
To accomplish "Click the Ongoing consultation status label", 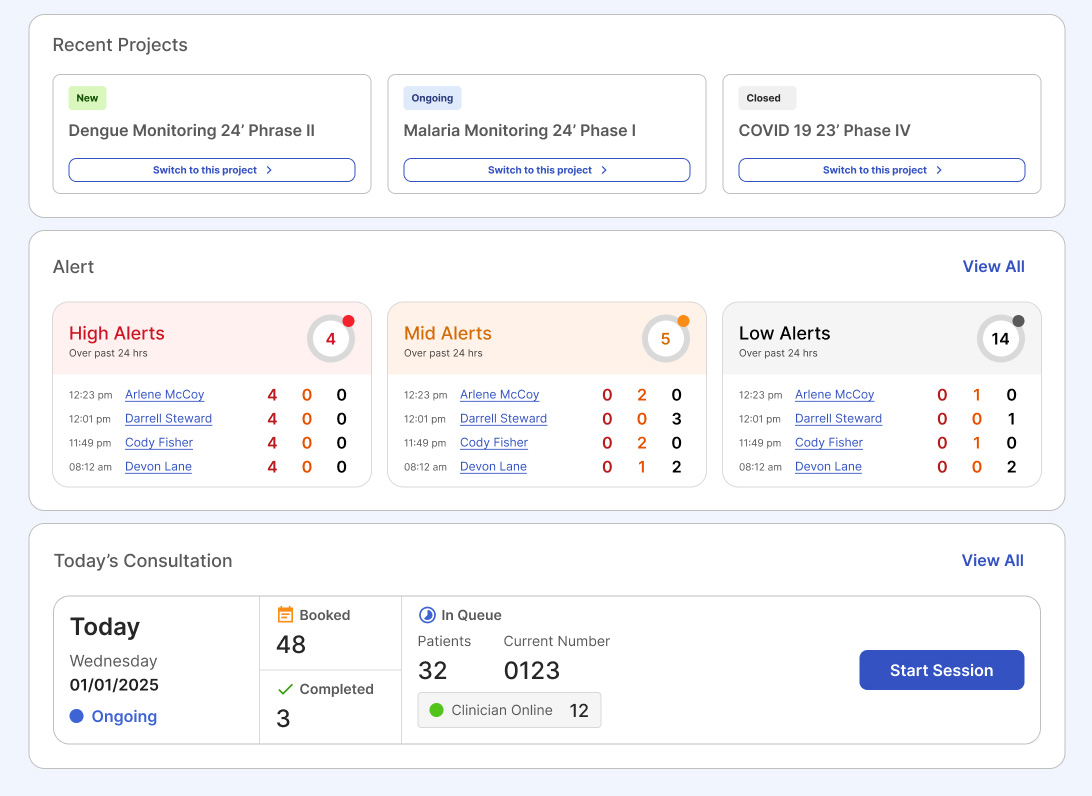I will pos(124,717).
